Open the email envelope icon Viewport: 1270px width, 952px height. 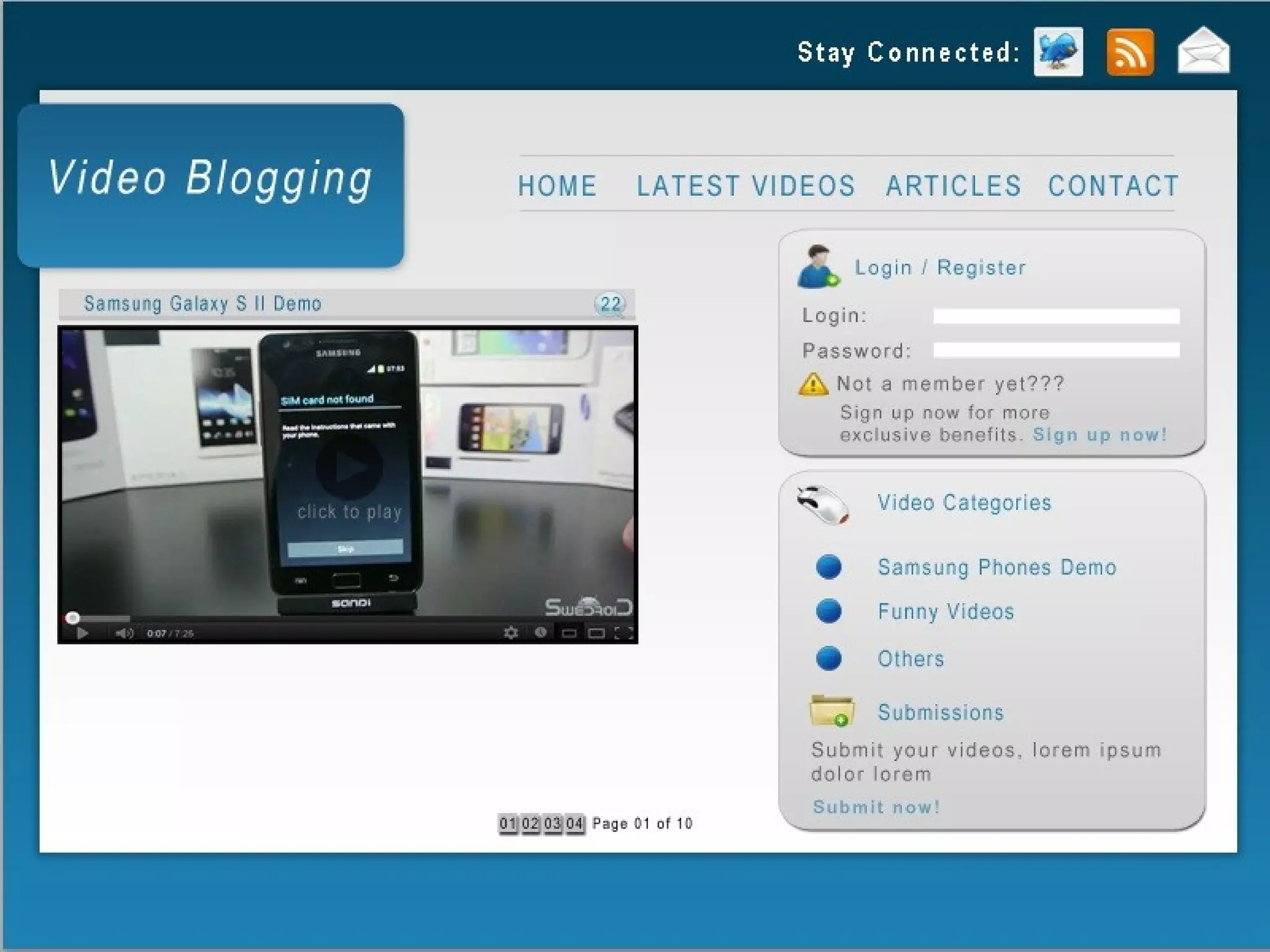[x=1203, y=51]
